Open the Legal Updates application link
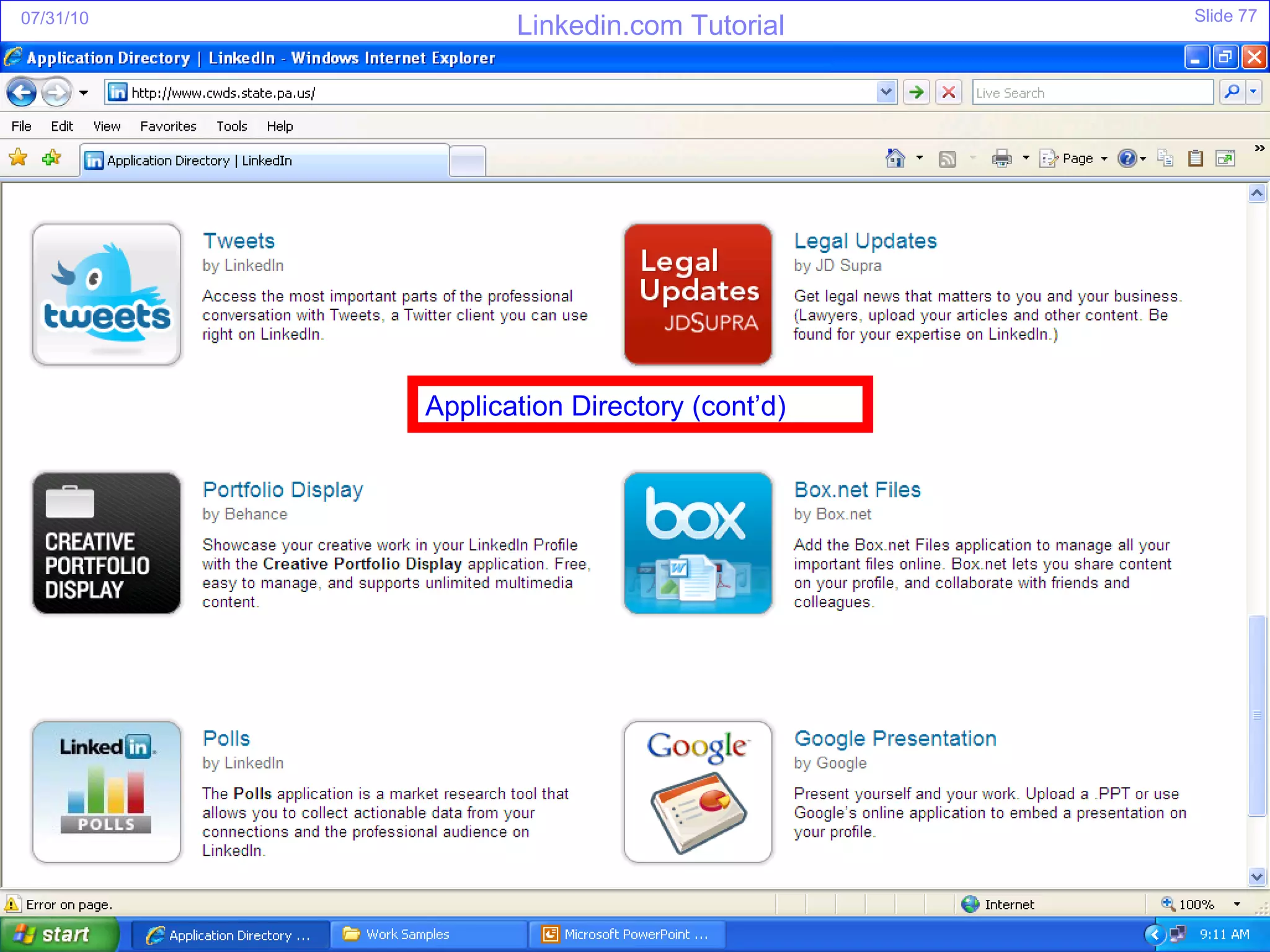The image size is (1270, 952). point(866,241)
